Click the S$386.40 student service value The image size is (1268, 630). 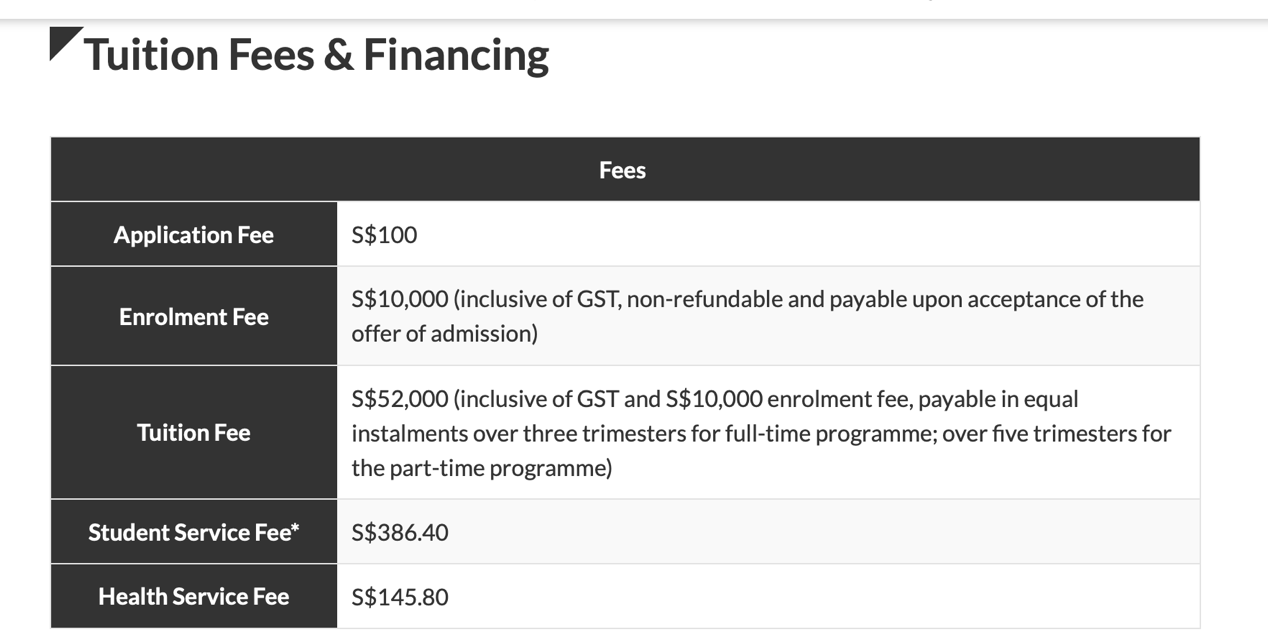[x=400, y=532]
